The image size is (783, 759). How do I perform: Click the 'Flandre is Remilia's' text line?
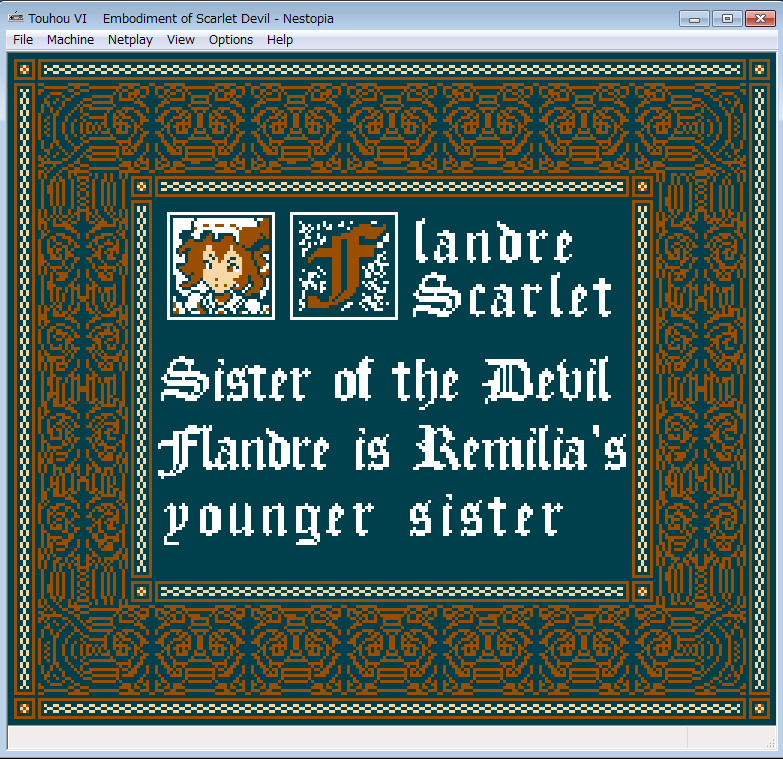click(392, 451)
